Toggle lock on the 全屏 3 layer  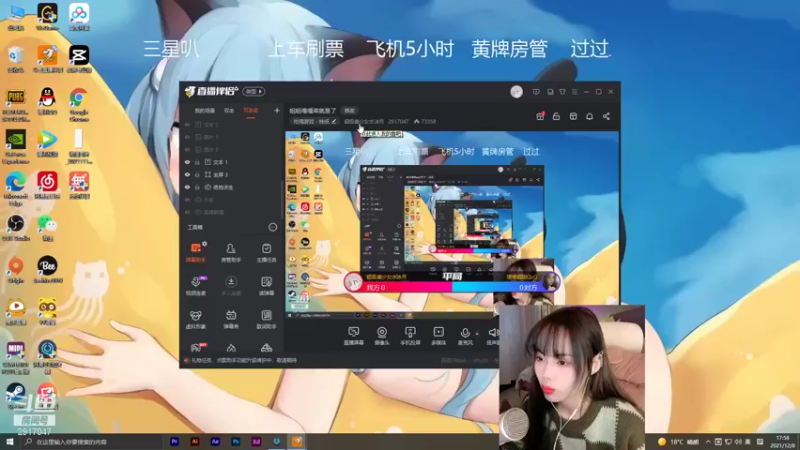[197, 174]
